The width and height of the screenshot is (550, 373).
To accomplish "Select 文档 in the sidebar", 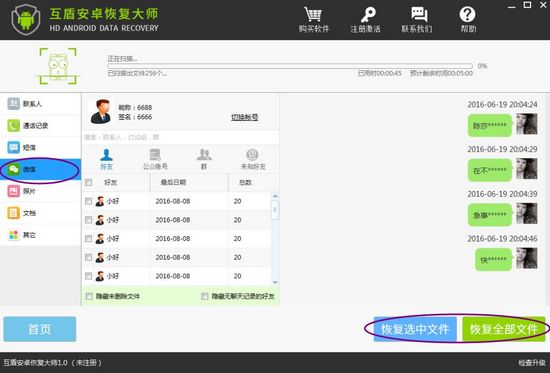I will click(40, 213).
